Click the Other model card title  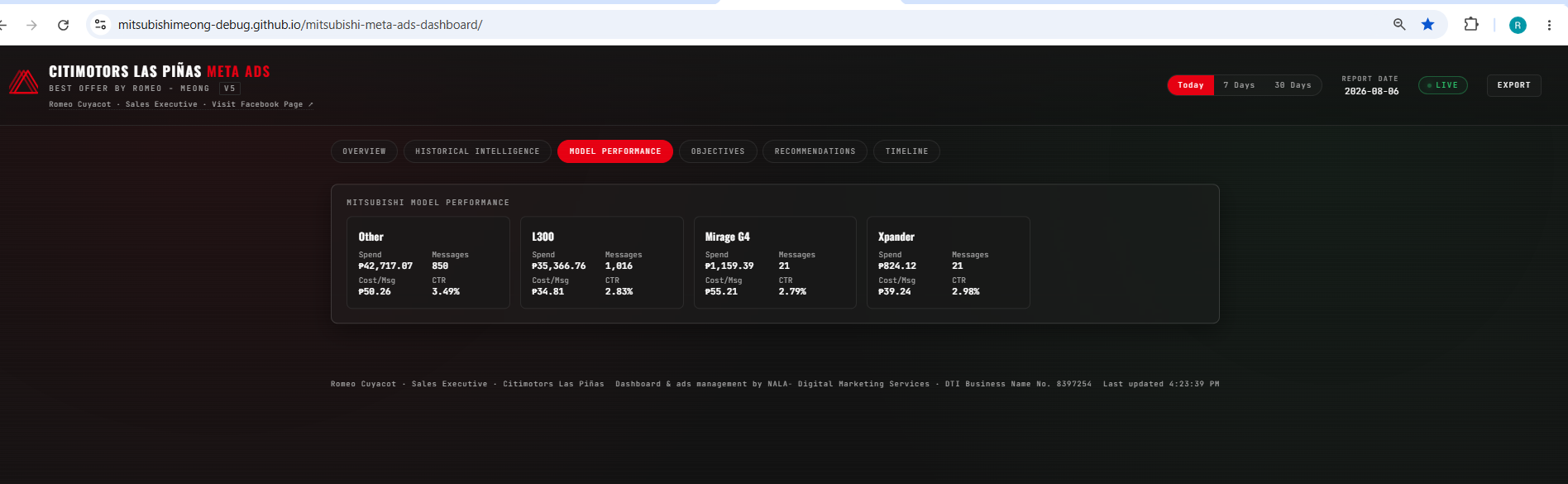(x=371, y=237)
